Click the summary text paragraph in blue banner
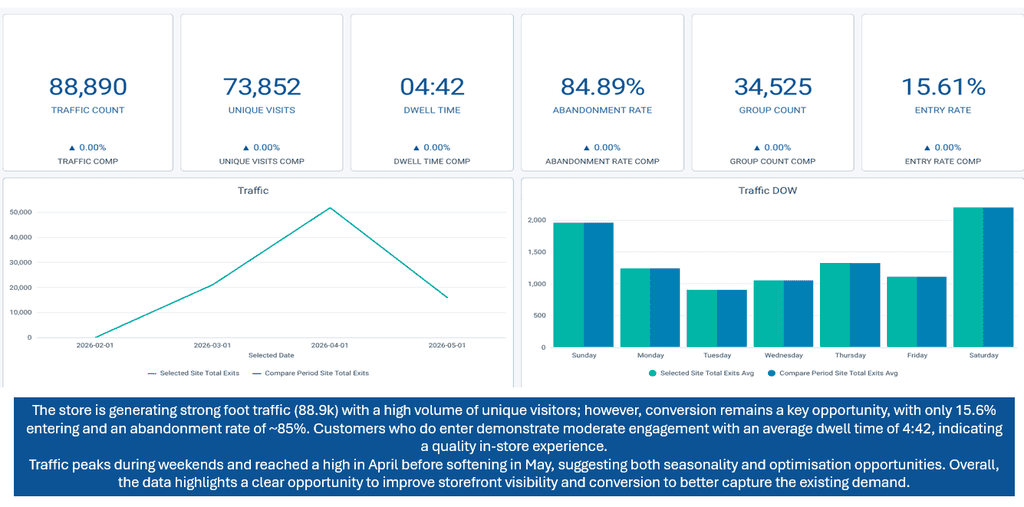Image resolution: width=1024 pixels, height=507 pixels. (513, 447)
